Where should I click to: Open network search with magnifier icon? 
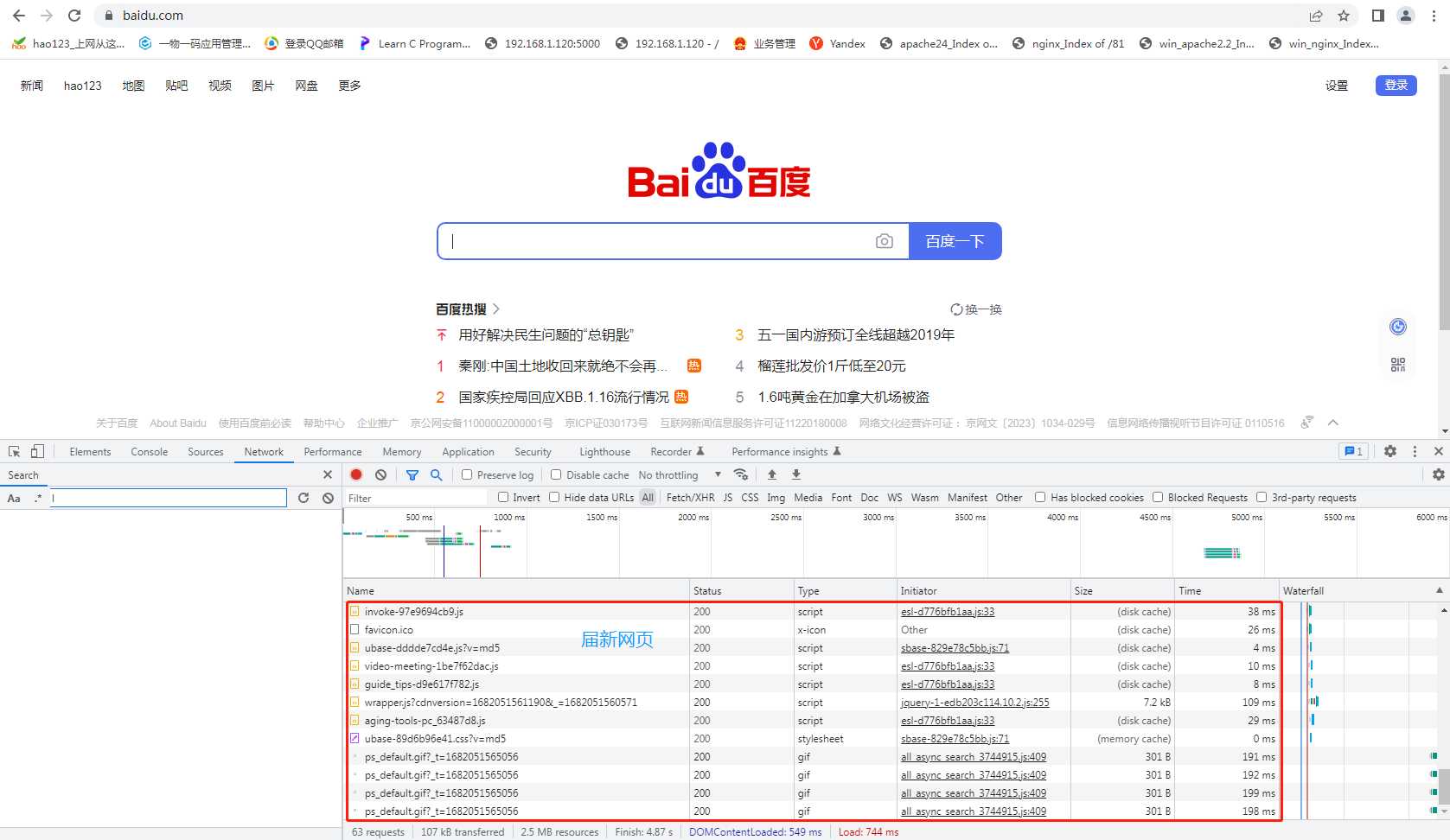[437, 474]
